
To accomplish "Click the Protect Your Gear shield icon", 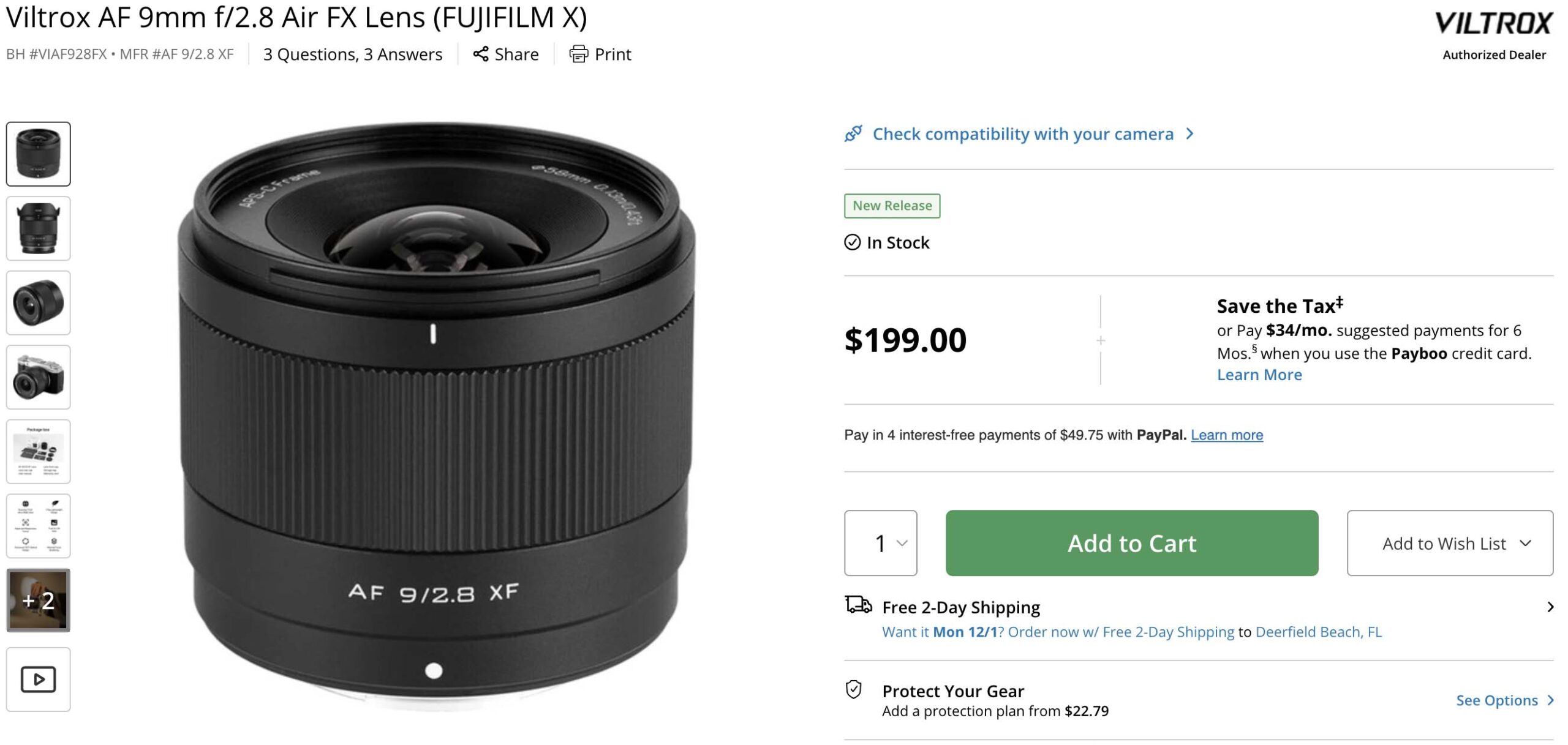I will [853, 690].
